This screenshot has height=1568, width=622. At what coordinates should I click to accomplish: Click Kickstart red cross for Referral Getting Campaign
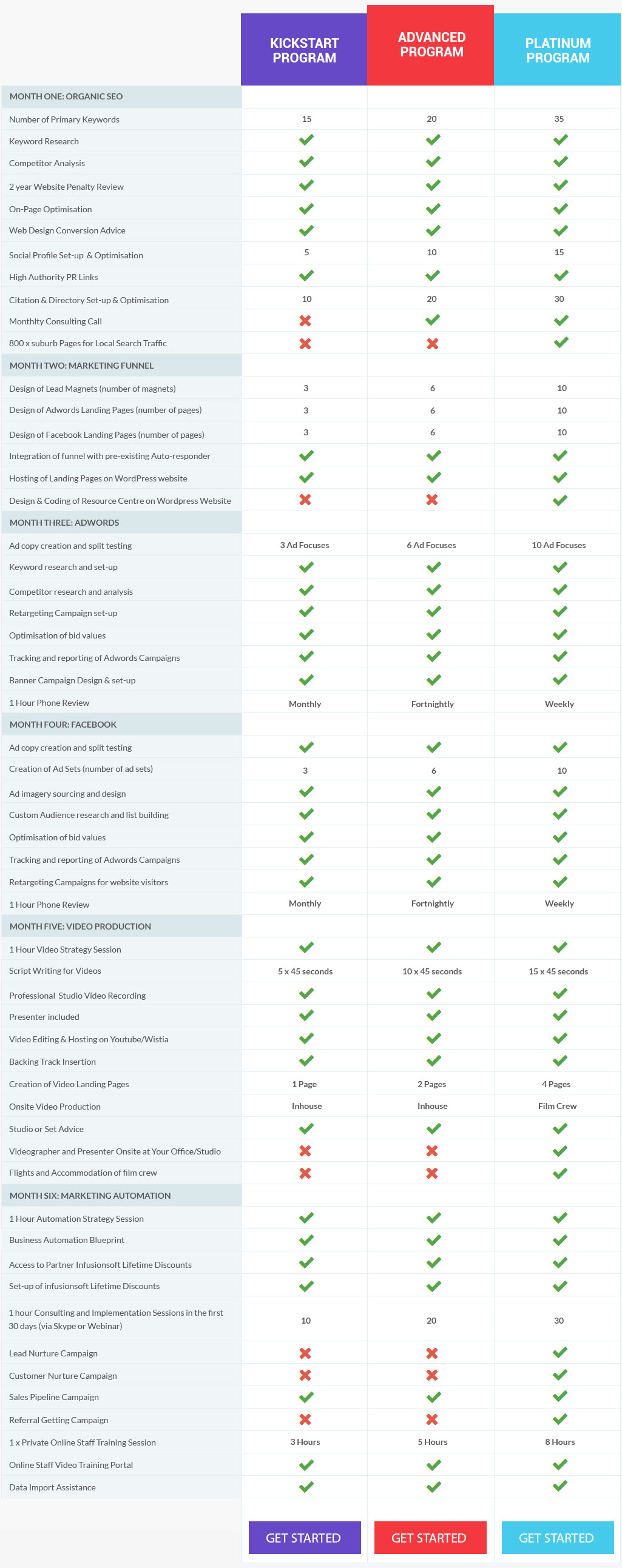pos(305,1419)
